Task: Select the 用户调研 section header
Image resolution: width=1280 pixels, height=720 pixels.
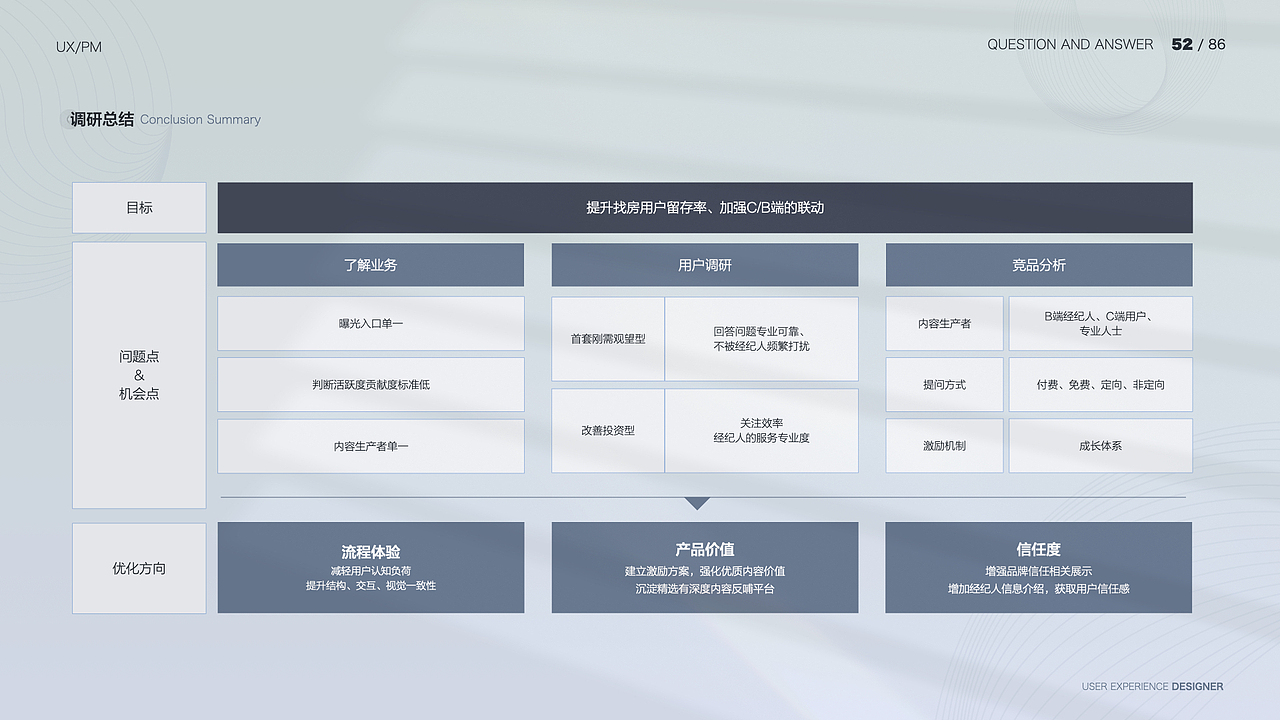Action: [705, 264]
